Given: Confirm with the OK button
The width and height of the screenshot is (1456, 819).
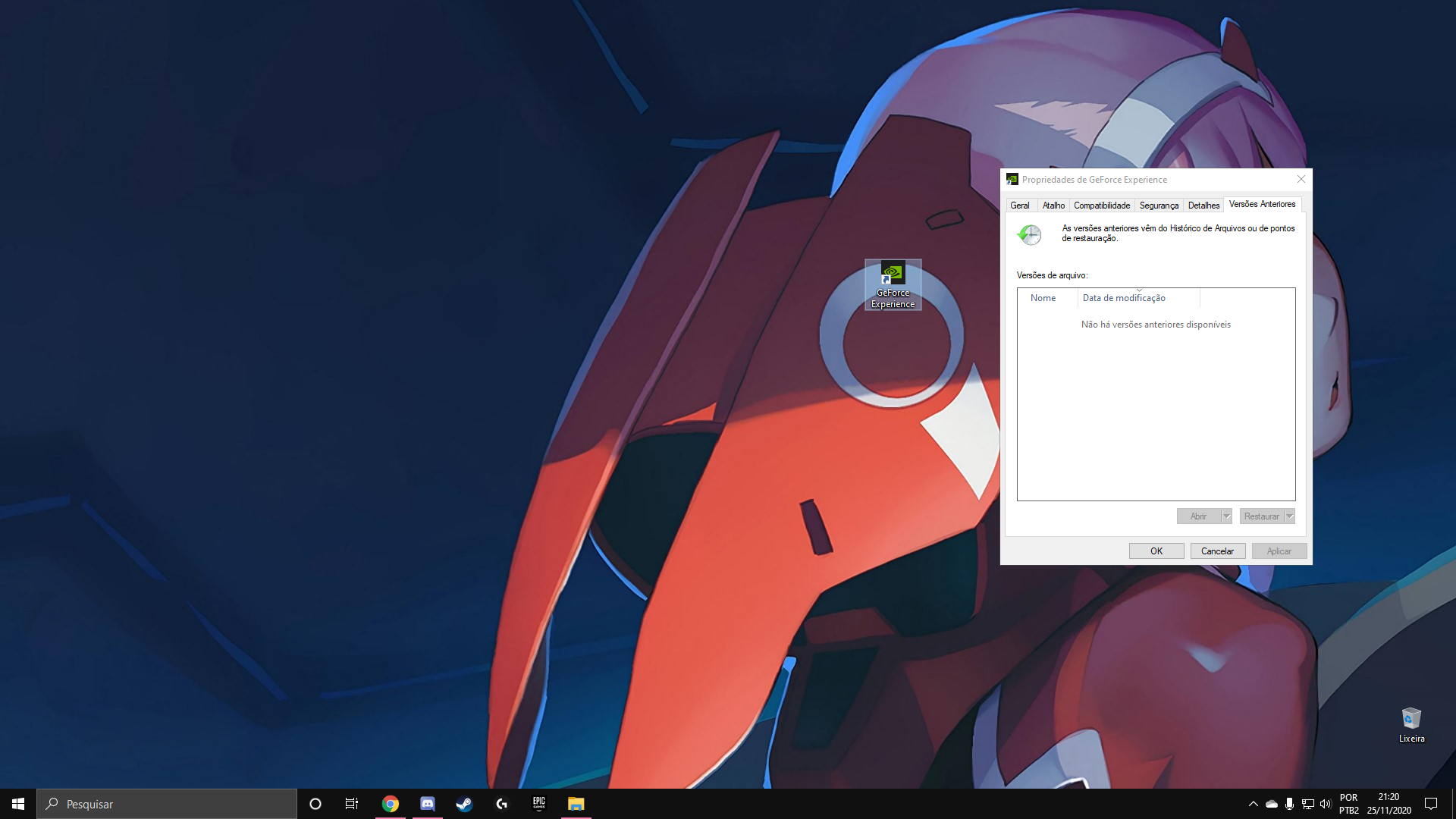Looking at the screenshot, I should [1156, 551].
